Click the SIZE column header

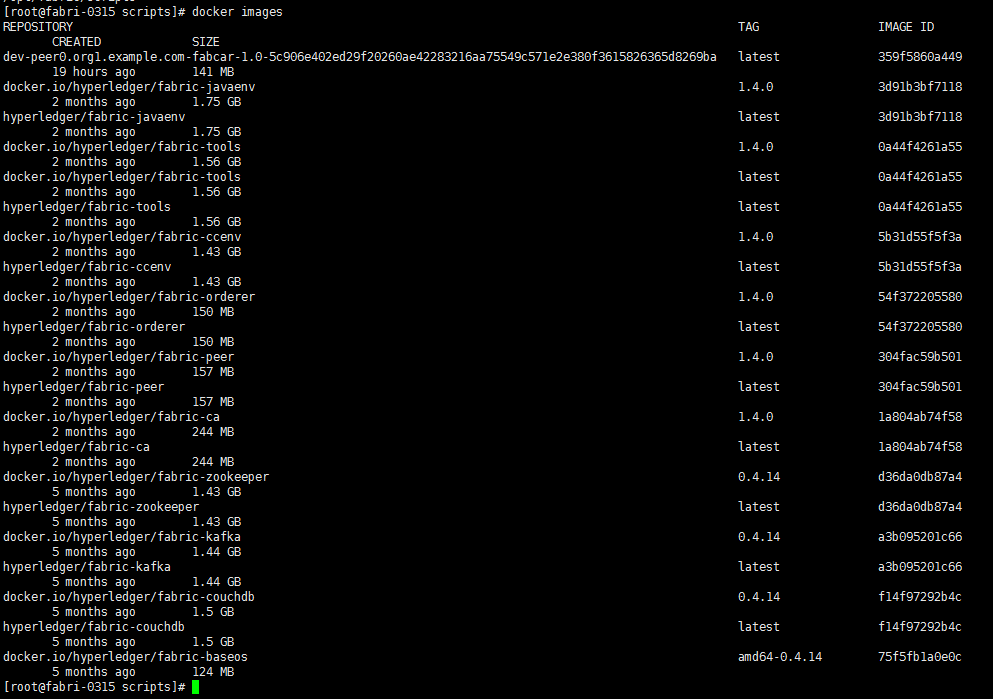(206, 42)
